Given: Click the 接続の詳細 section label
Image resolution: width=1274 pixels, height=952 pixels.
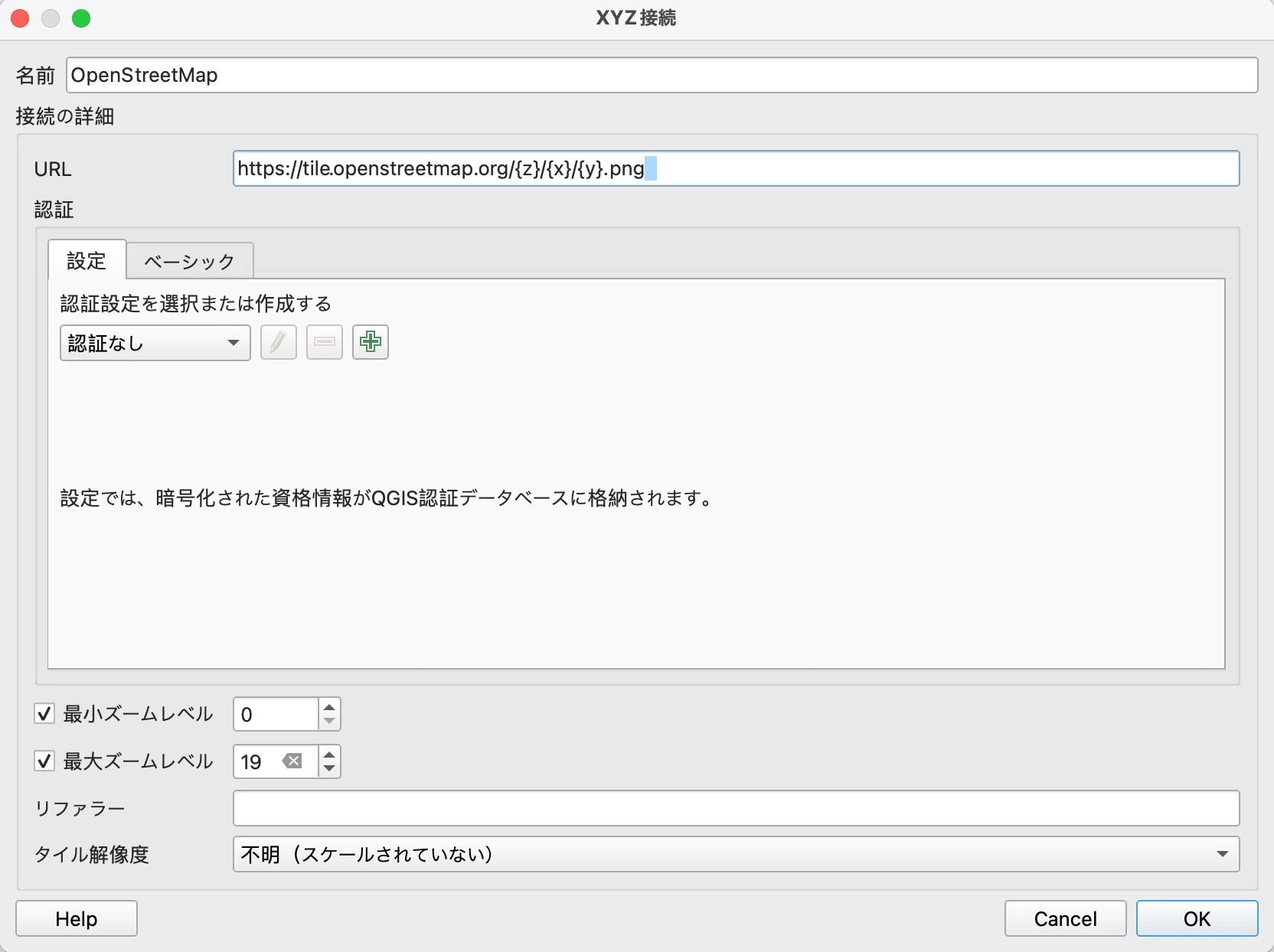Looking at the screenshot, I should click(x=65, y=116).
